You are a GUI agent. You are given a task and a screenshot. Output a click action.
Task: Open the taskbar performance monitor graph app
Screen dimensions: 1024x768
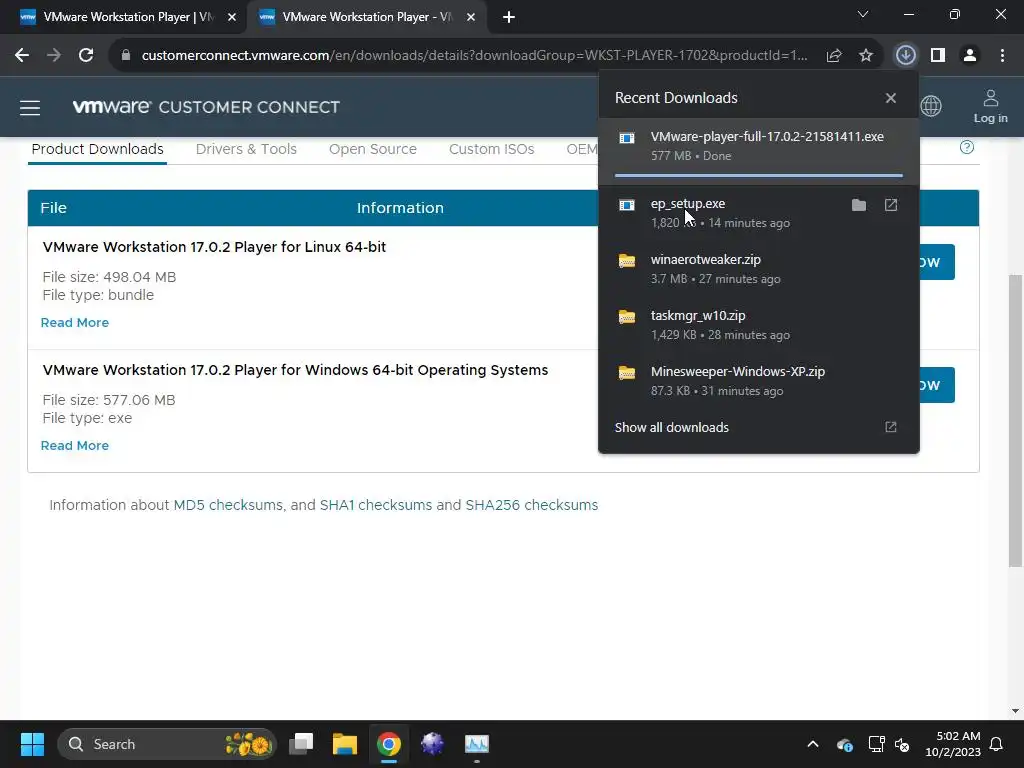477,744
